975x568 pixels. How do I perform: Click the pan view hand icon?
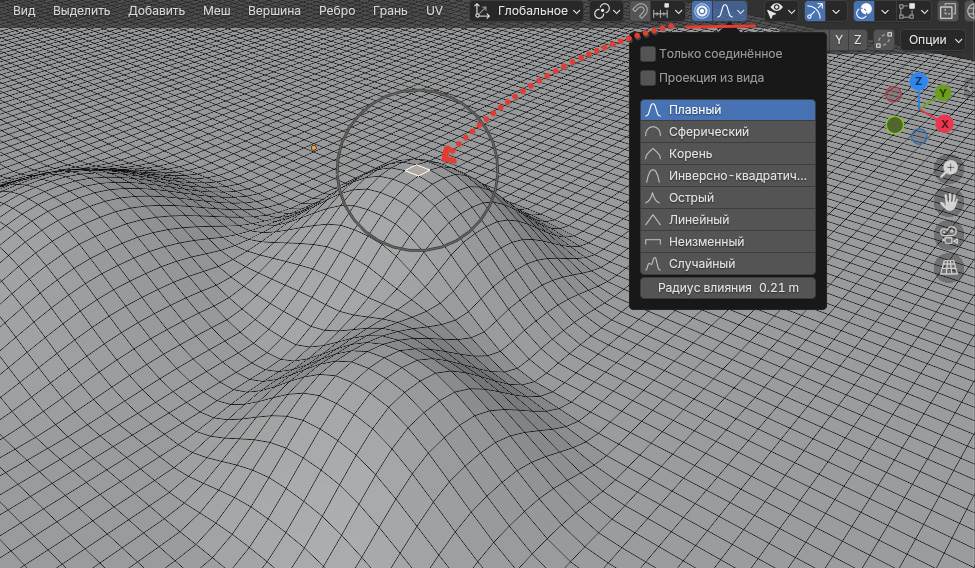click(949, 202)
